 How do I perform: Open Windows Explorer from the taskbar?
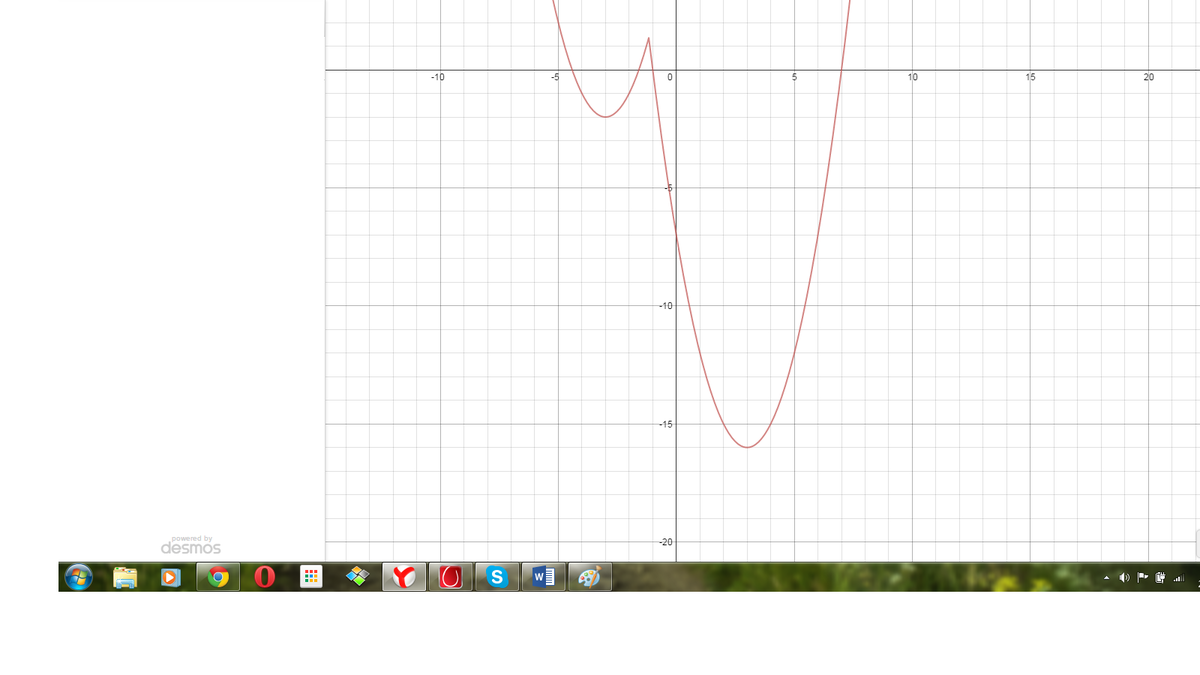click(x=125, y=577)
